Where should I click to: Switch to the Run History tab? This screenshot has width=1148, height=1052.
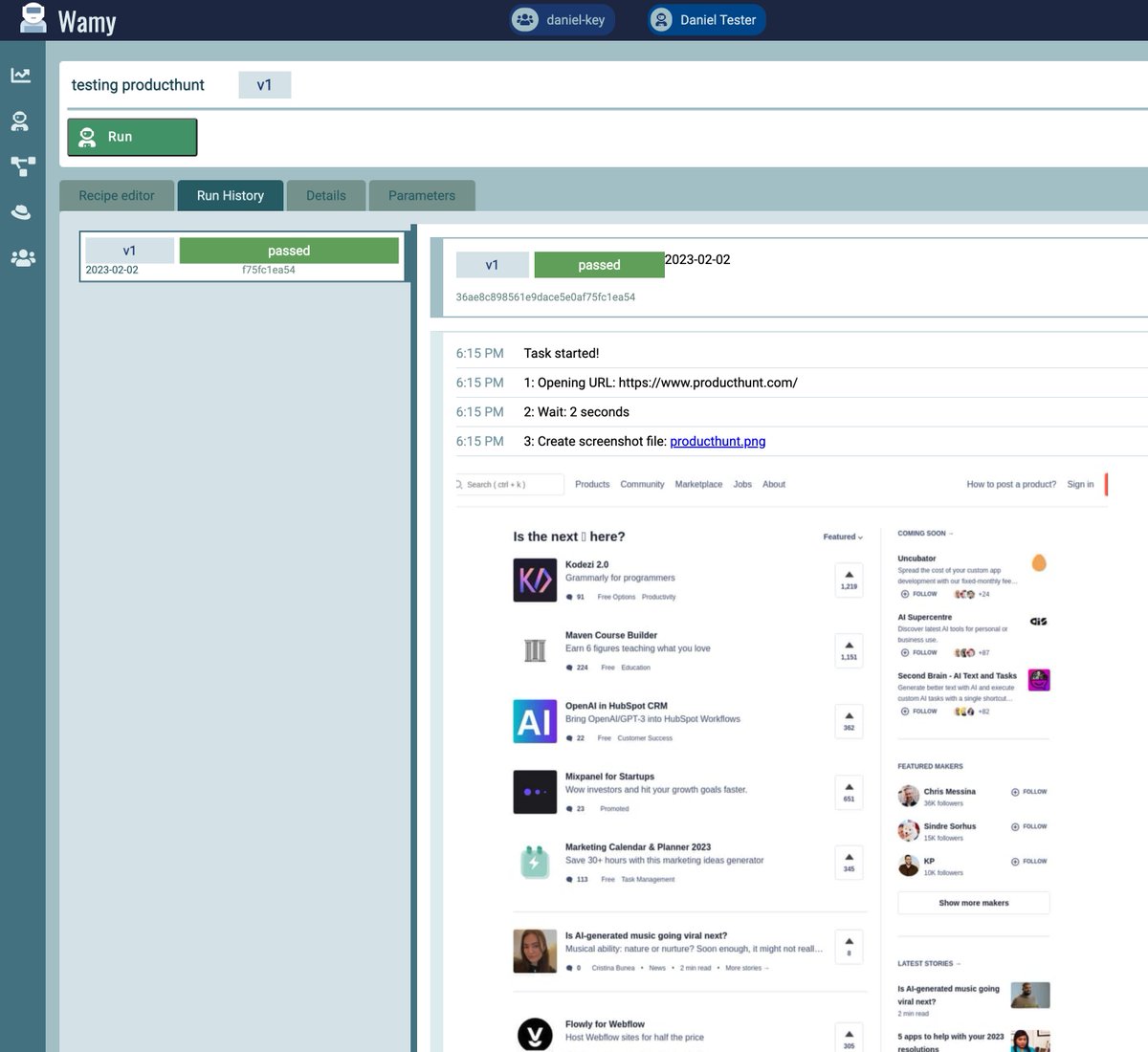pyautogui.click(x=231, y=195)
